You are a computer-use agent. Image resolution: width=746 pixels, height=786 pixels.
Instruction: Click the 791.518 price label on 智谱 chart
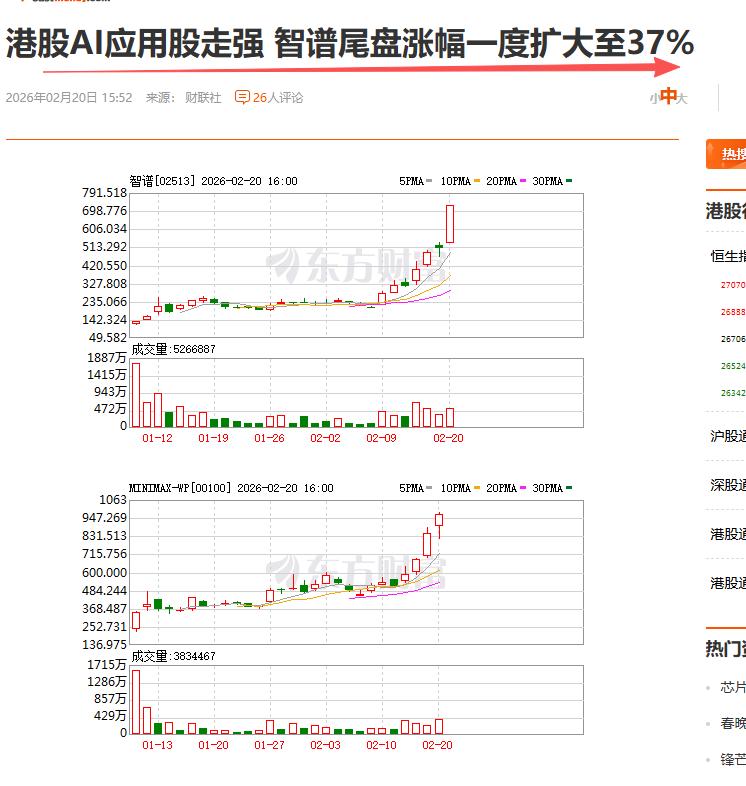104,192
